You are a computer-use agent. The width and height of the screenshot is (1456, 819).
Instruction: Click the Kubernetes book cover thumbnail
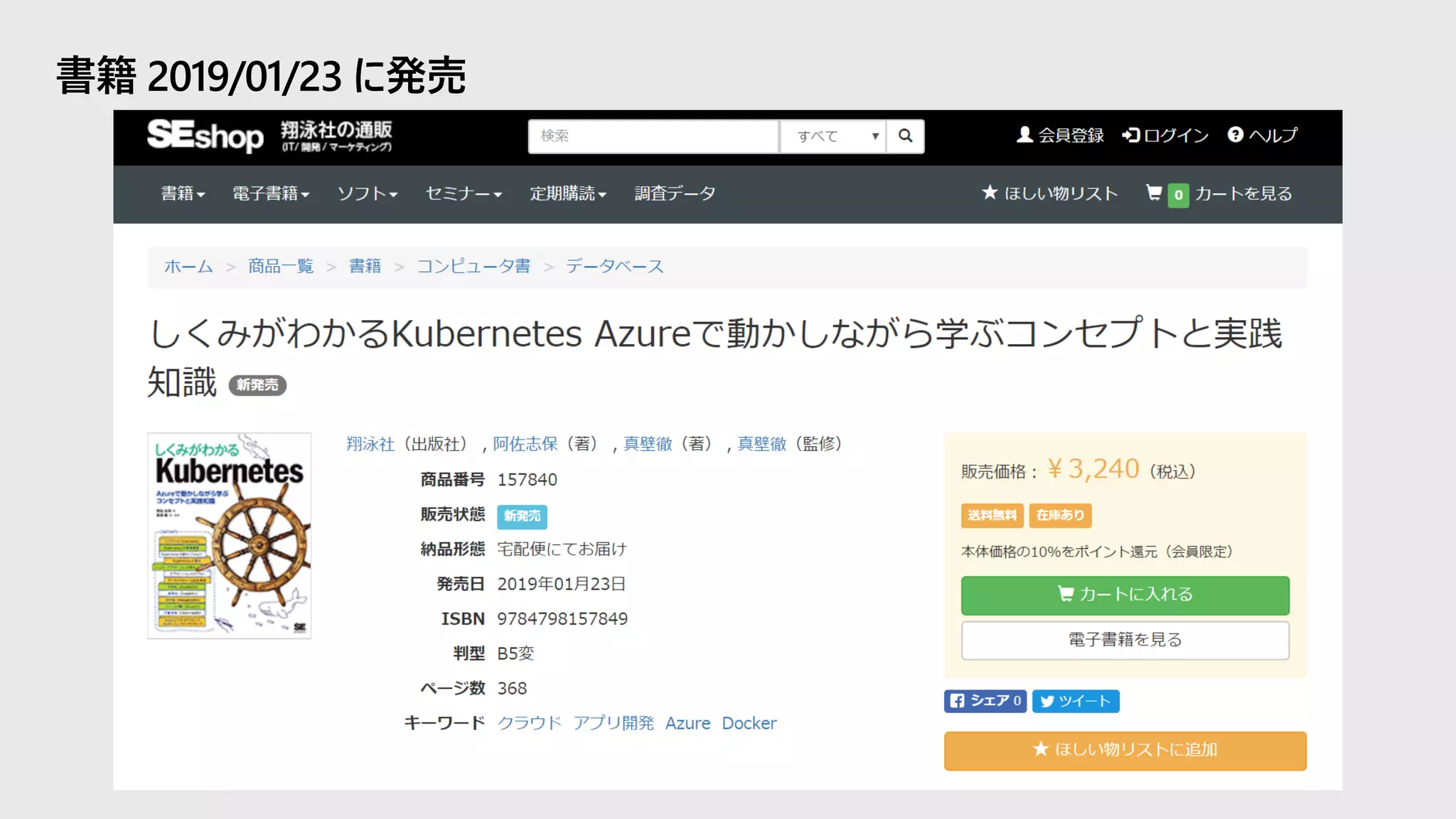[230, 535]
